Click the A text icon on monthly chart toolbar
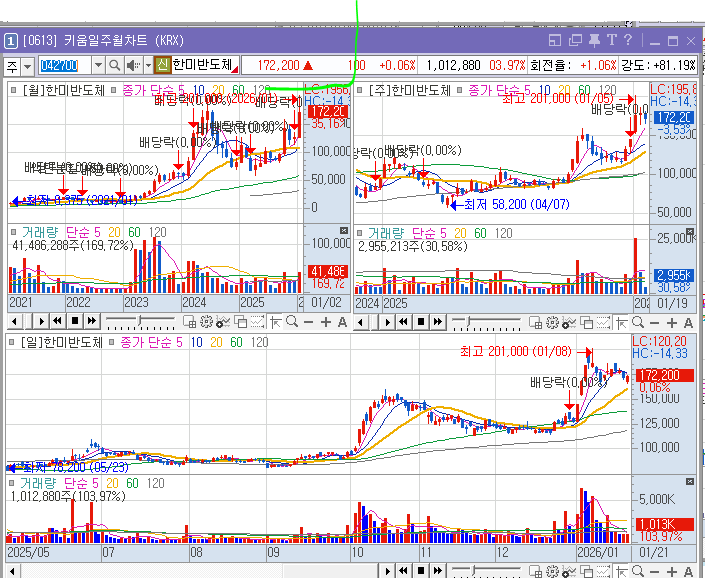The width and height of the screenshot is (705, 578). pos(342,322)
